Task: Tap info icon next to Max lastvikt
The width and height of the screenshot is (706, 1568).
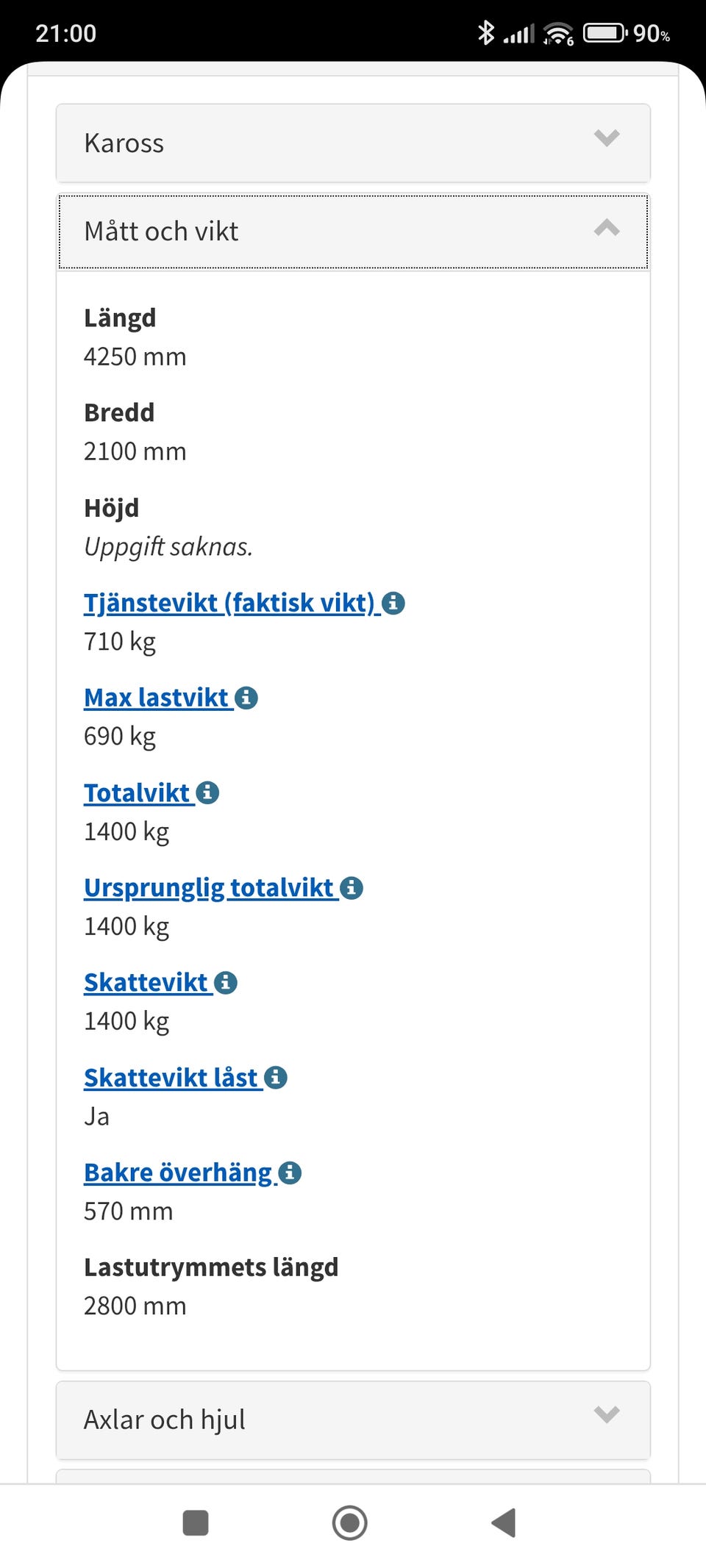Action: coord(246,698)
